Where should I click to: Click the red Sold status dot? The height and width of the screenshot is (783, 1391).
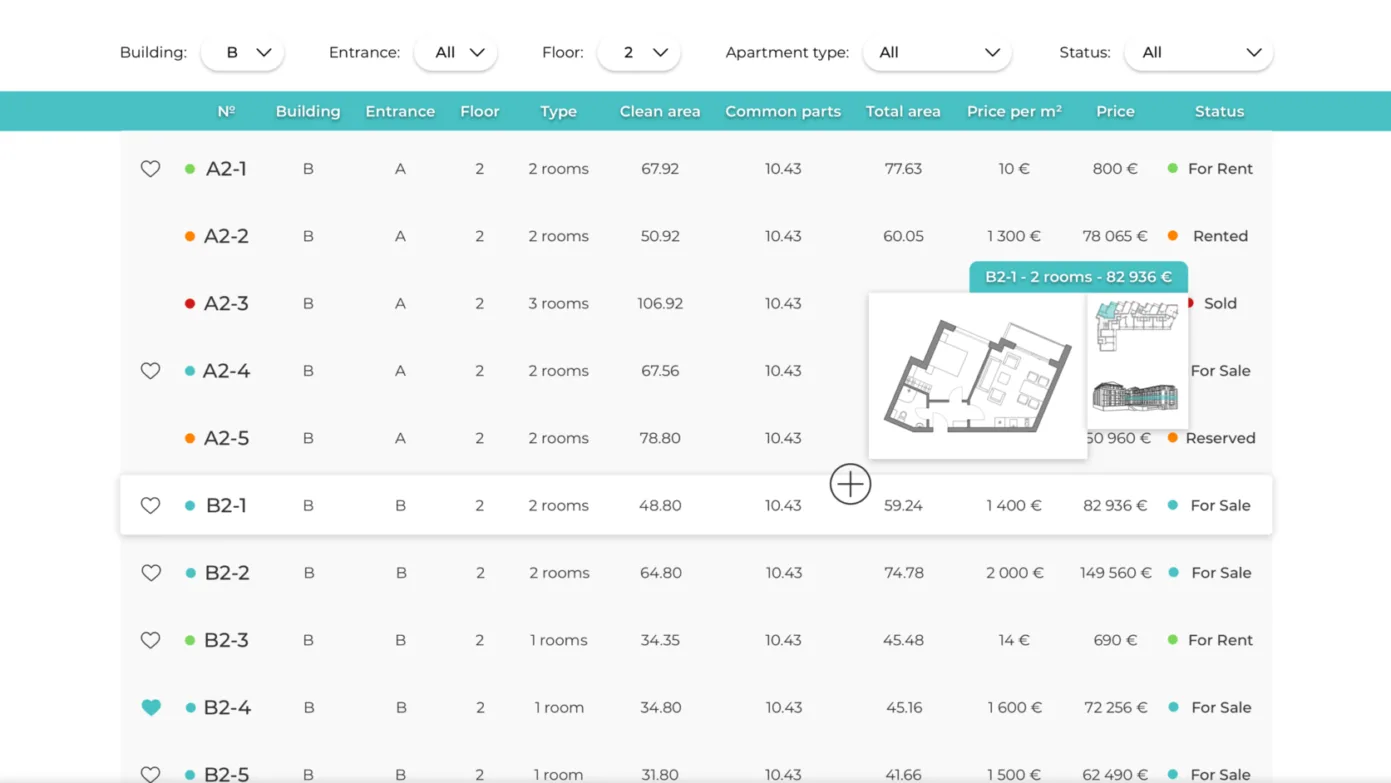click(x=1190, y=303)
